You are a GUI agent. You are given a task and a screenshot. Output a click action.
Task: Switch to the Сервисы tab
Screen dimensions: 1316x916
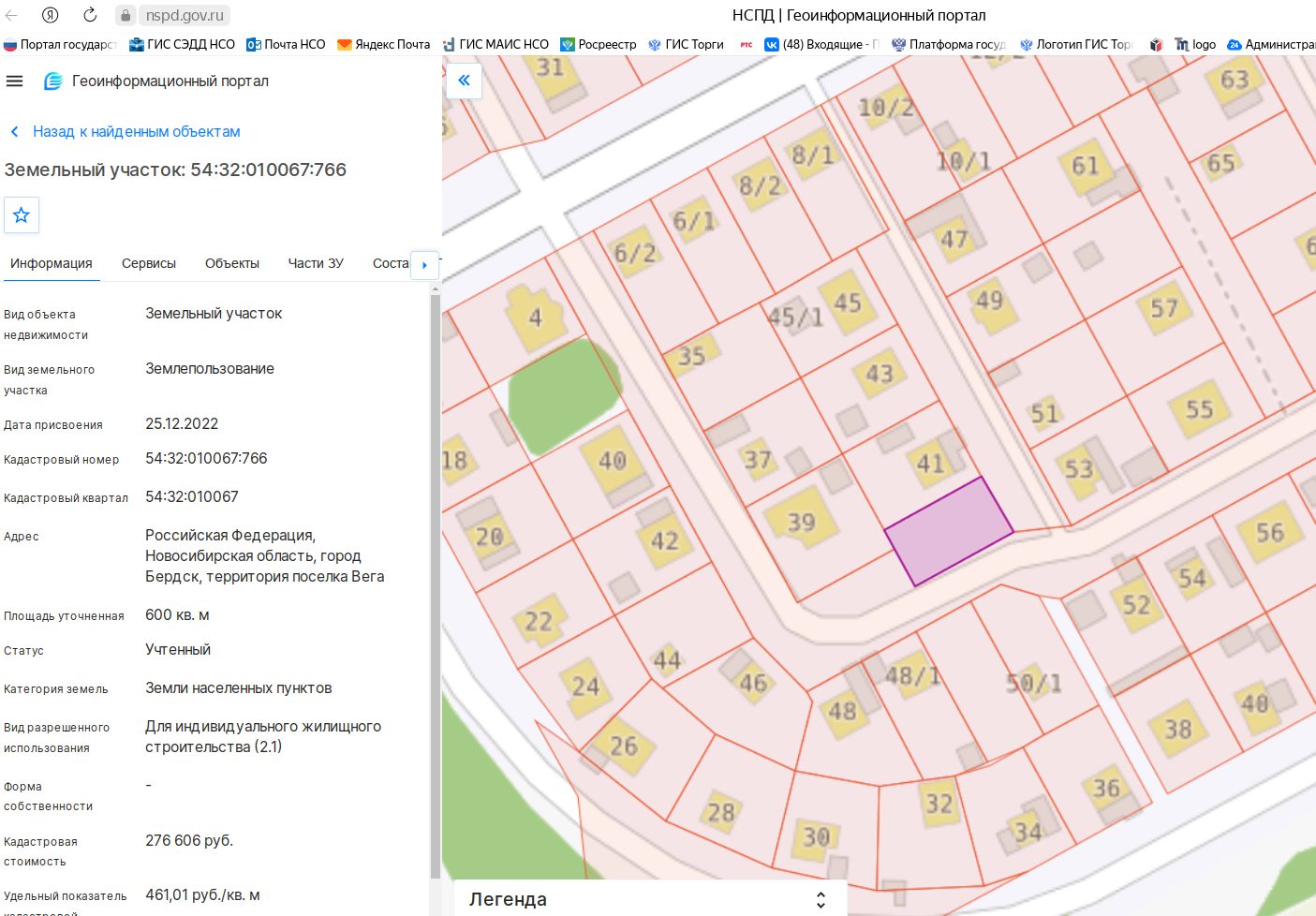[x=149, y=263]
